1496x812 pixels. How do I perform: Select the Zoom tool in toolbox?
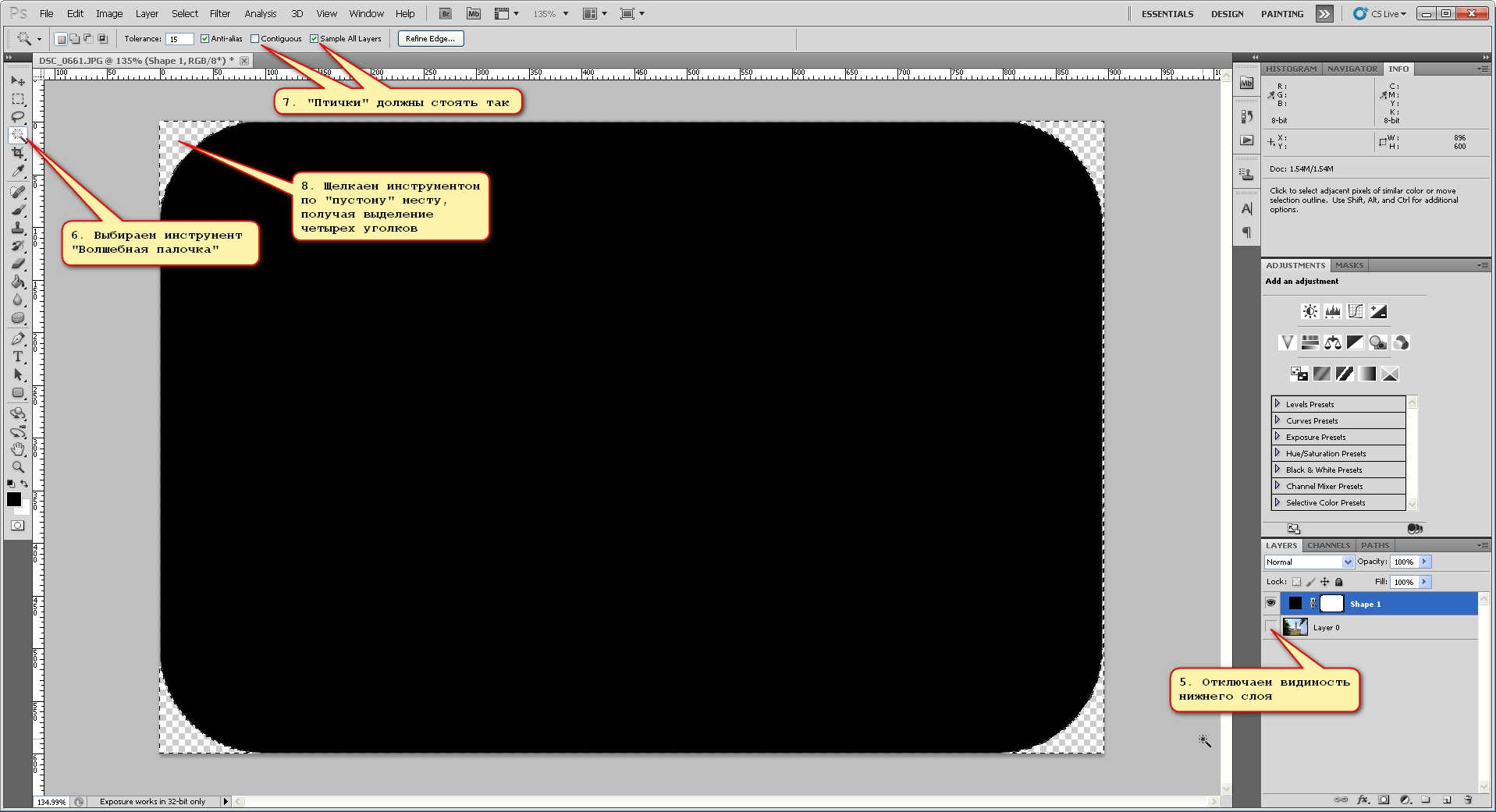(x=18, y=467)
